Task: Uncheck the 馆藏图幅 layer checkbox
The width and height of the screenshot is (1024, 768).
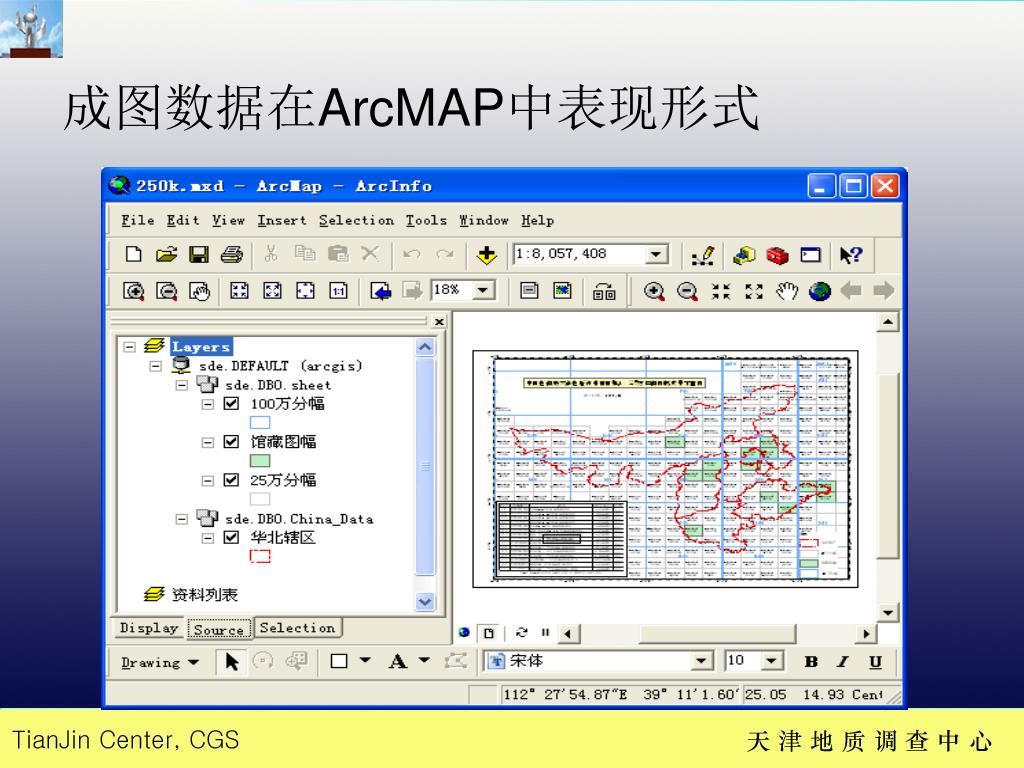Action: (231, 441)
